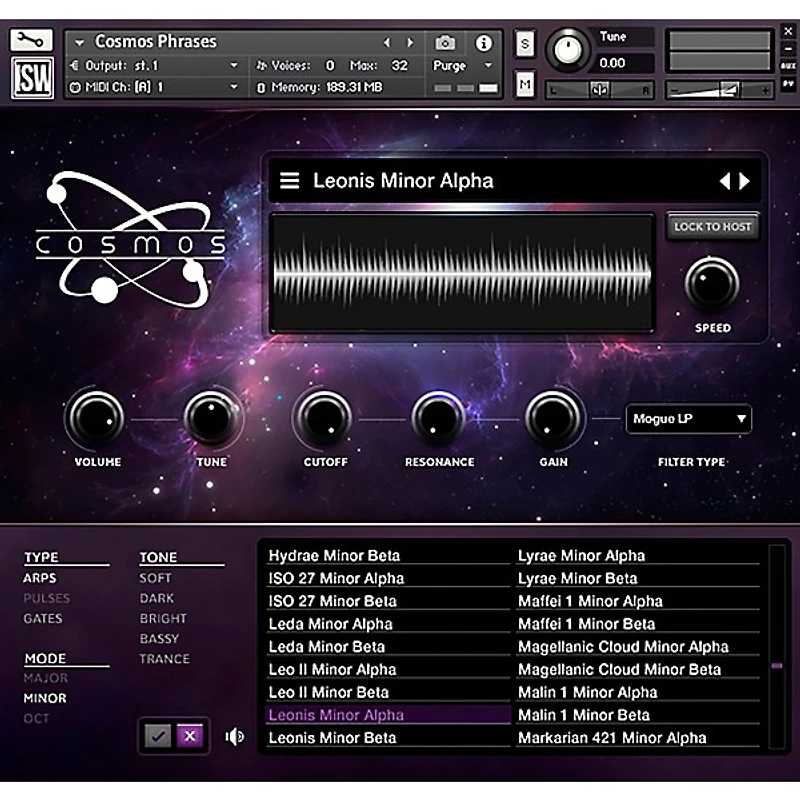Click the ISW logo icon
Image resolution: width=800 pixels, height=800 pixels.
click(33, 78)
